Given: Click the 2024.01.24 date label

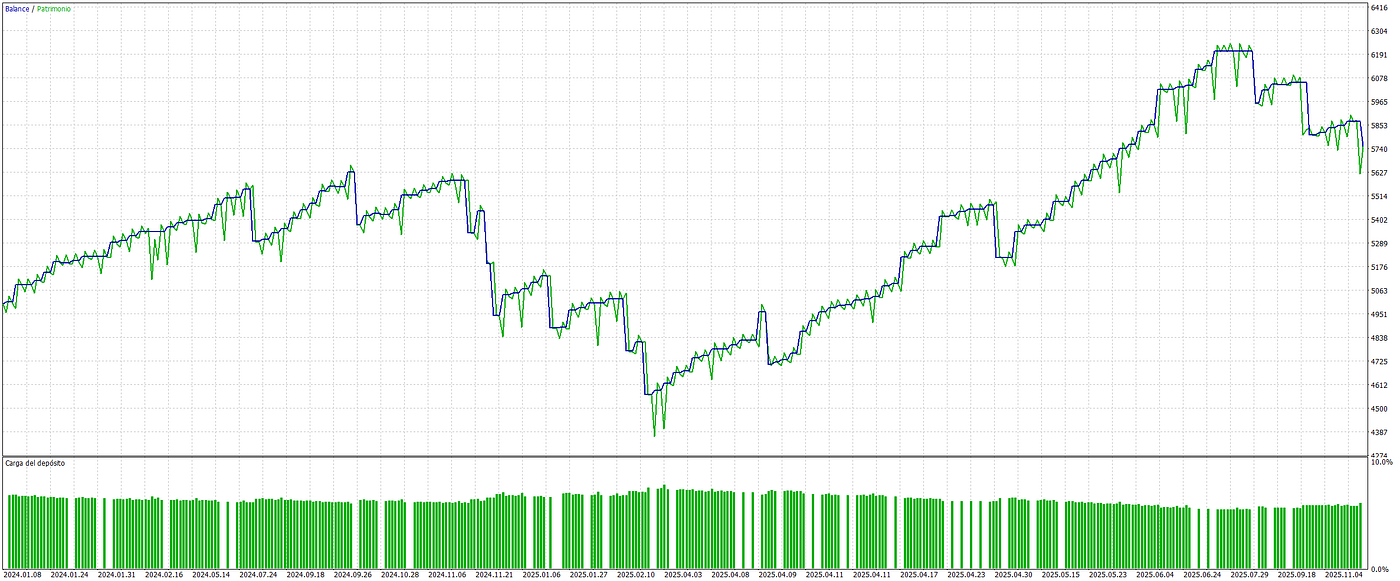Looking at the screenshot, I should coord(69,575).
